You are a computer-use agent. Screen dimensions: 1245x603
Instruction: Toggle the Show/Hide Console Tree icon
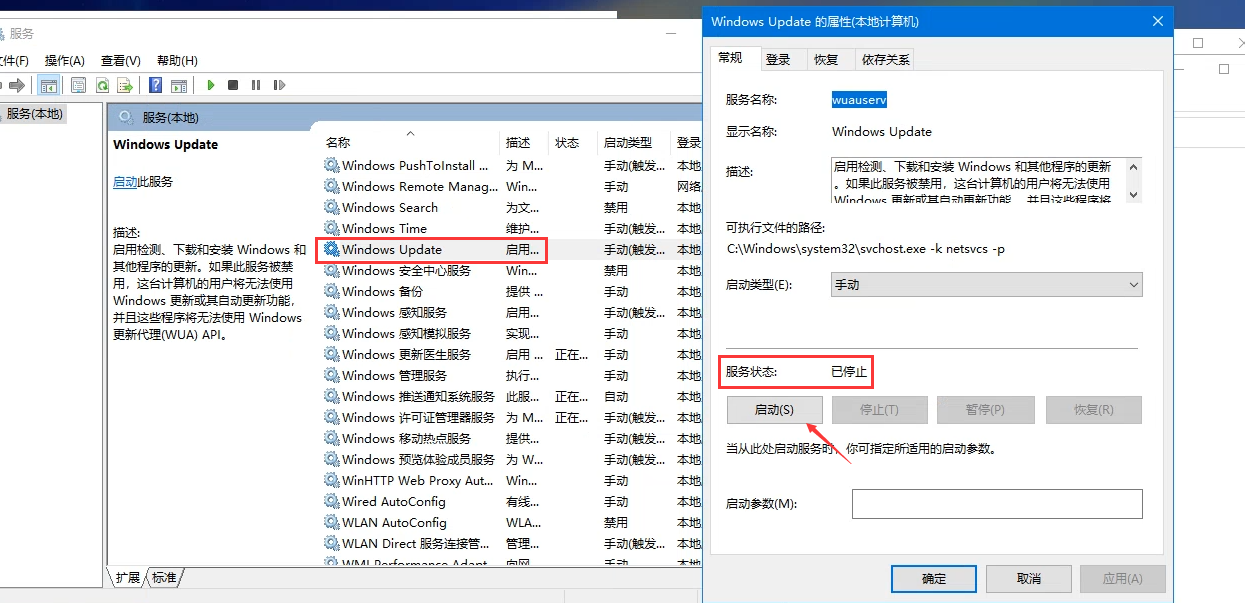48,86
